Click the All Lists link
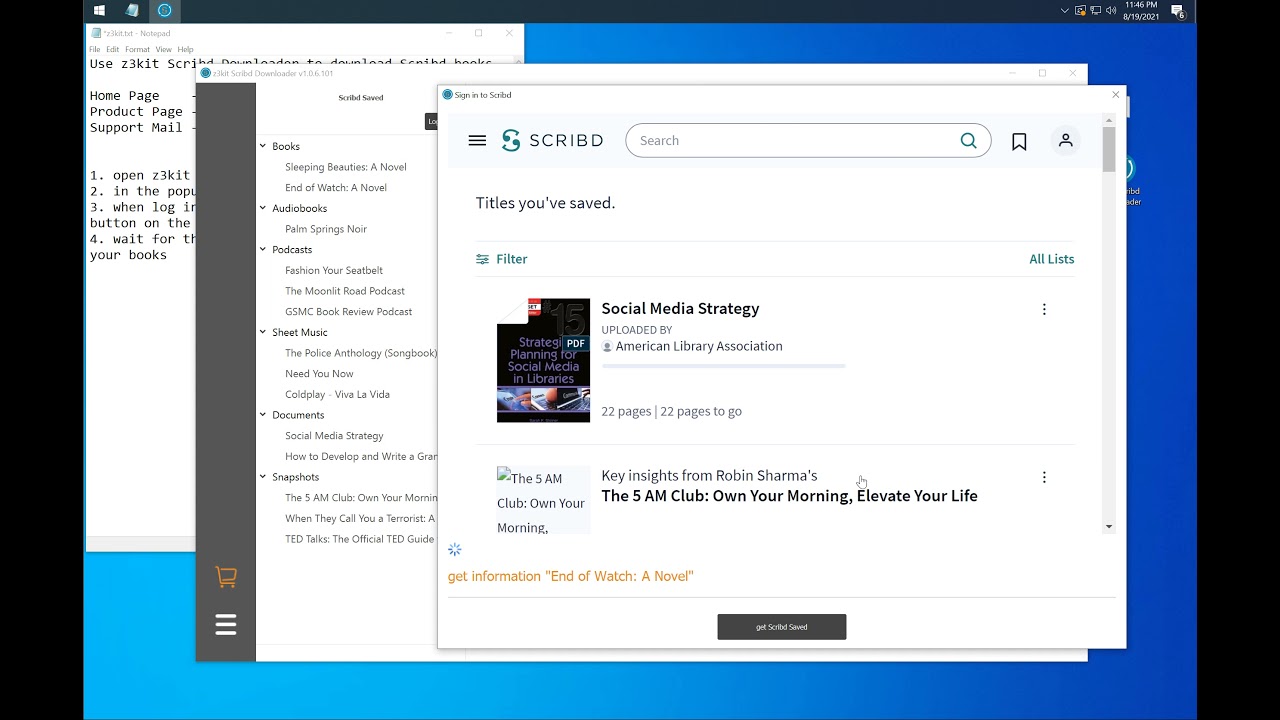Screen dimensions: 1280x720 pos(1052,259)
